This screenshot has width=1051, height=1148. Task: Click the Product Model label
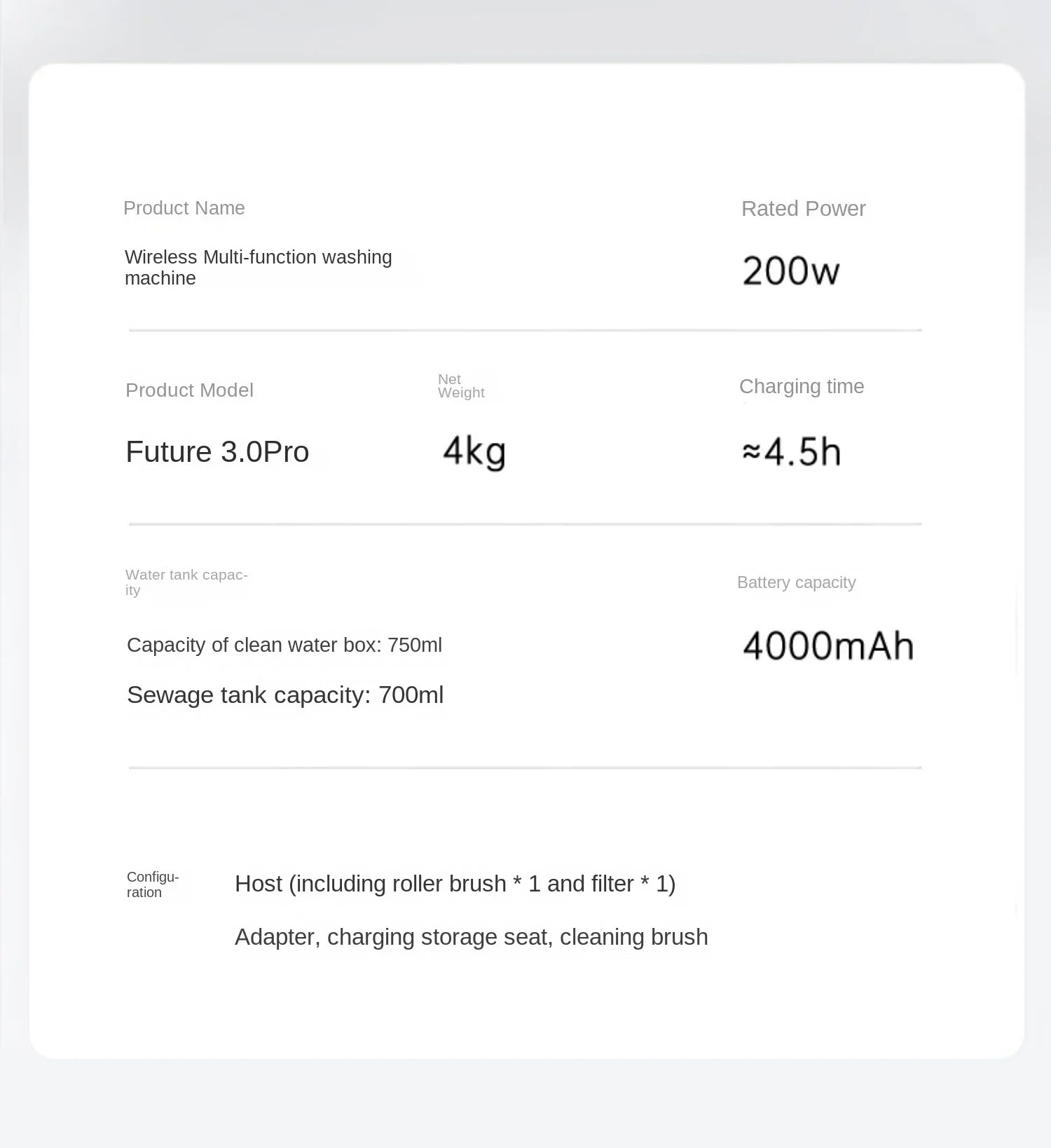coord(189,390)
